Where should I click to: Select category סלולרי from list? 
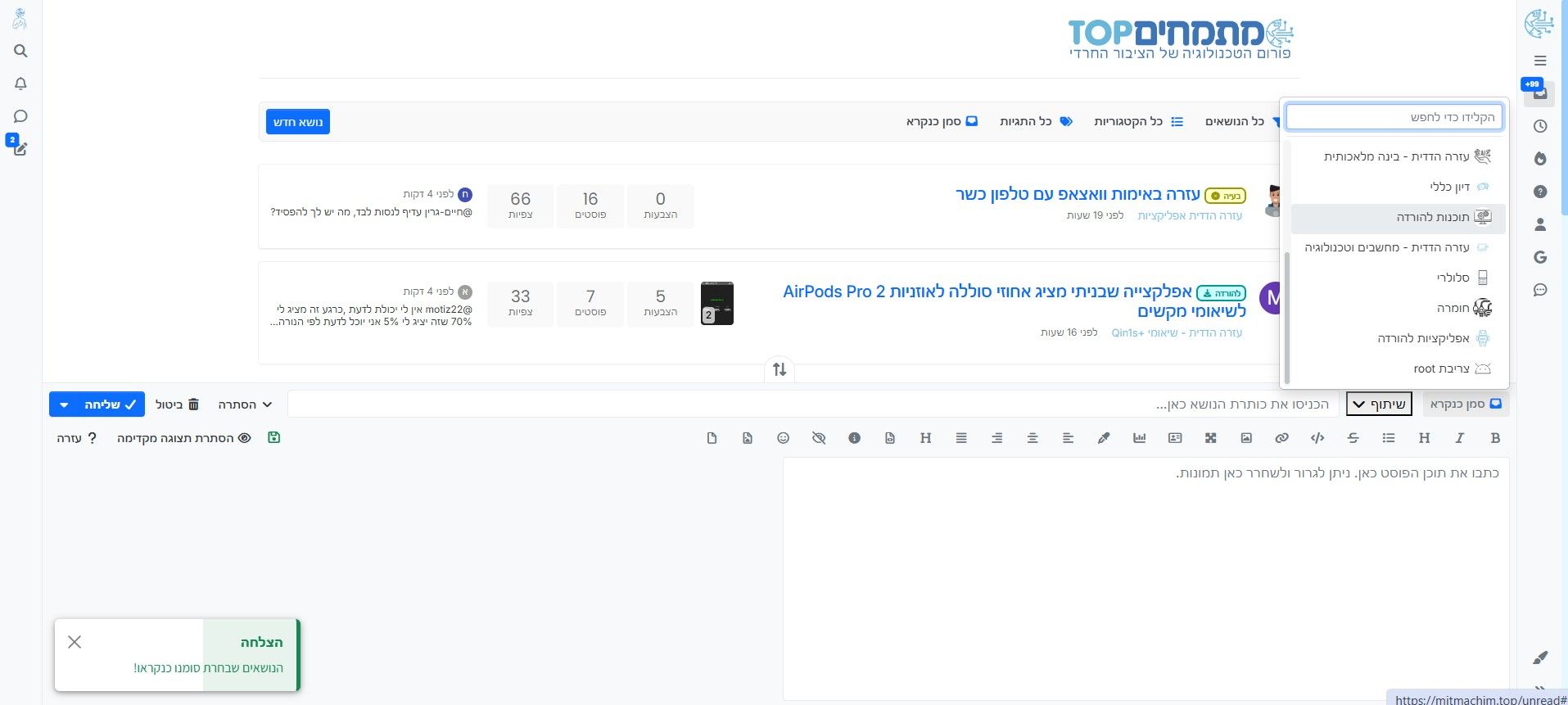pos(1399,278)
